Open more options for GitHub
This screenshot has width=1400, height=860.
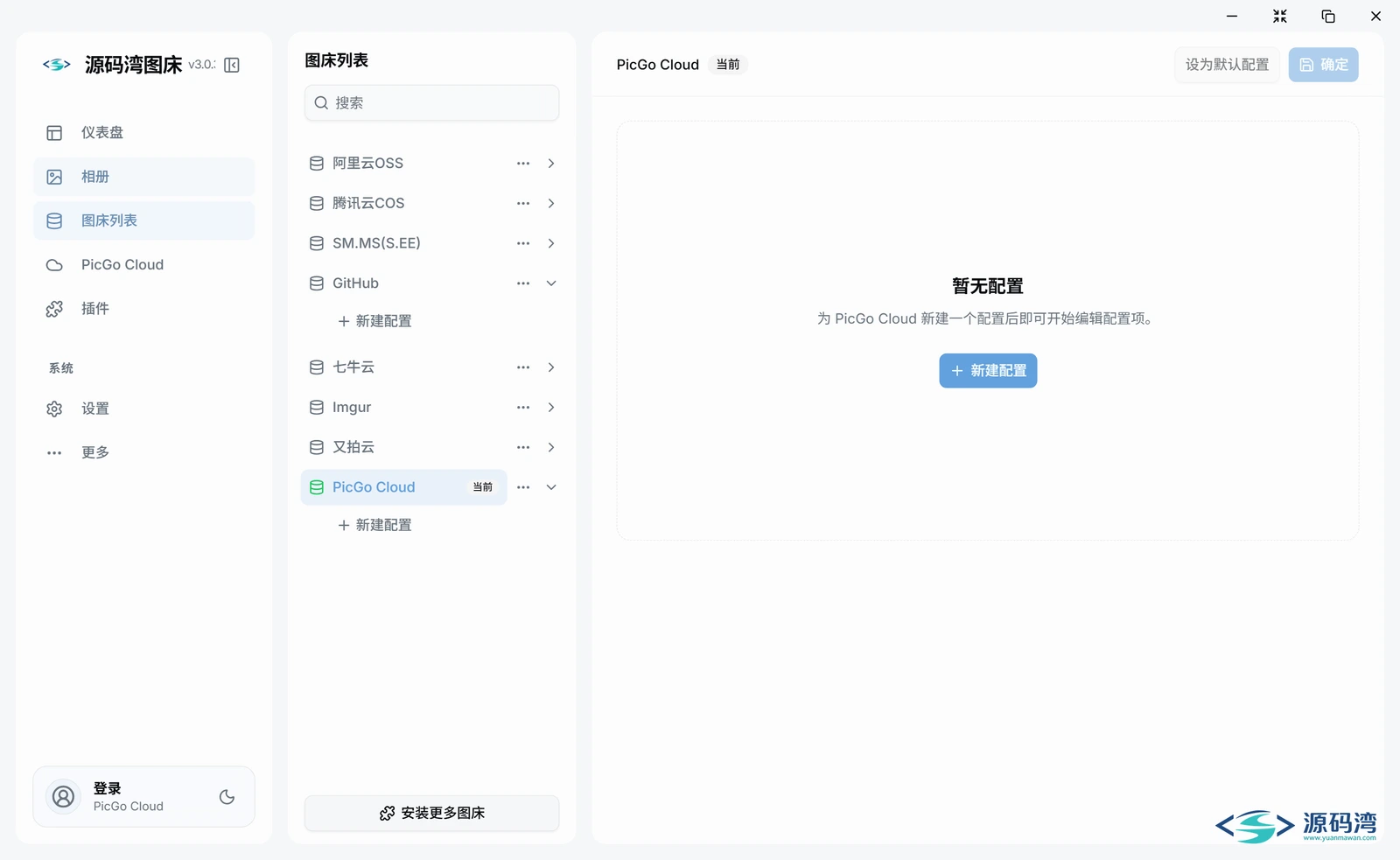523,283
